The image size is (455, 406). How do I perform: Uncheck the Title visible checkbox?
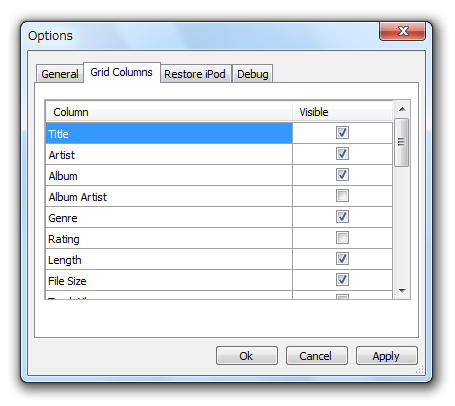342,133
